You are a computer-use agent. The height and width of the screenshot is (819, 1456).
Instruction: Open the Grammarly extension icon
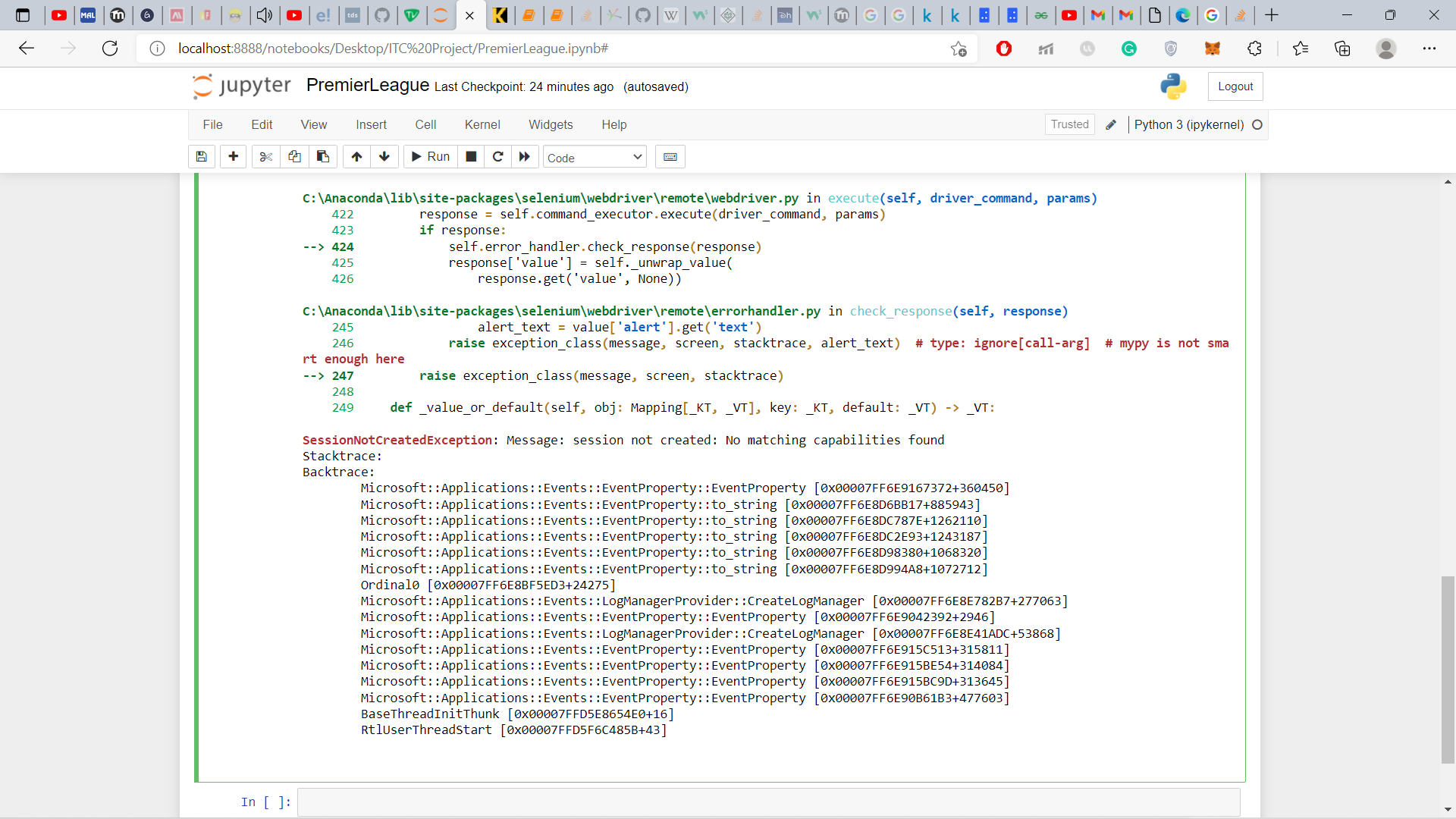coord(1129,49)
